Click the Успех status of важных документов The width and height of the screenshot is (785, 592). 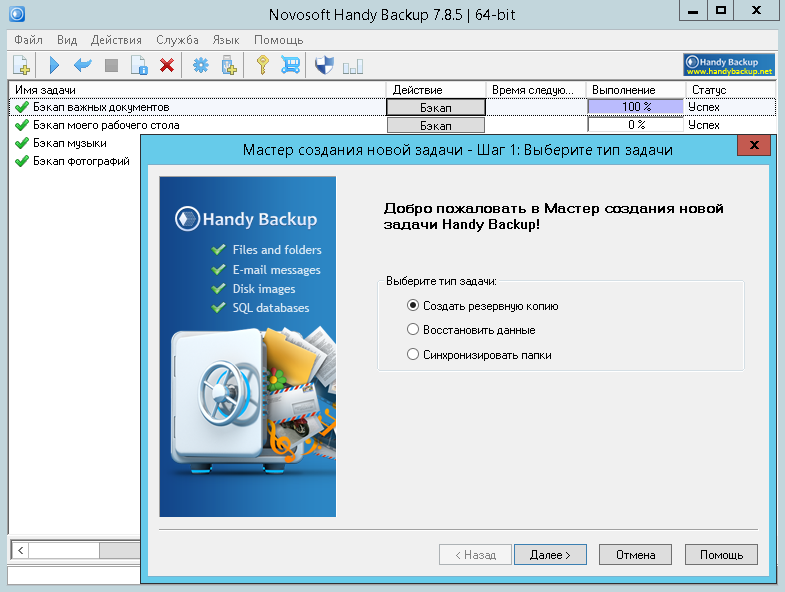tap(704, 107)
